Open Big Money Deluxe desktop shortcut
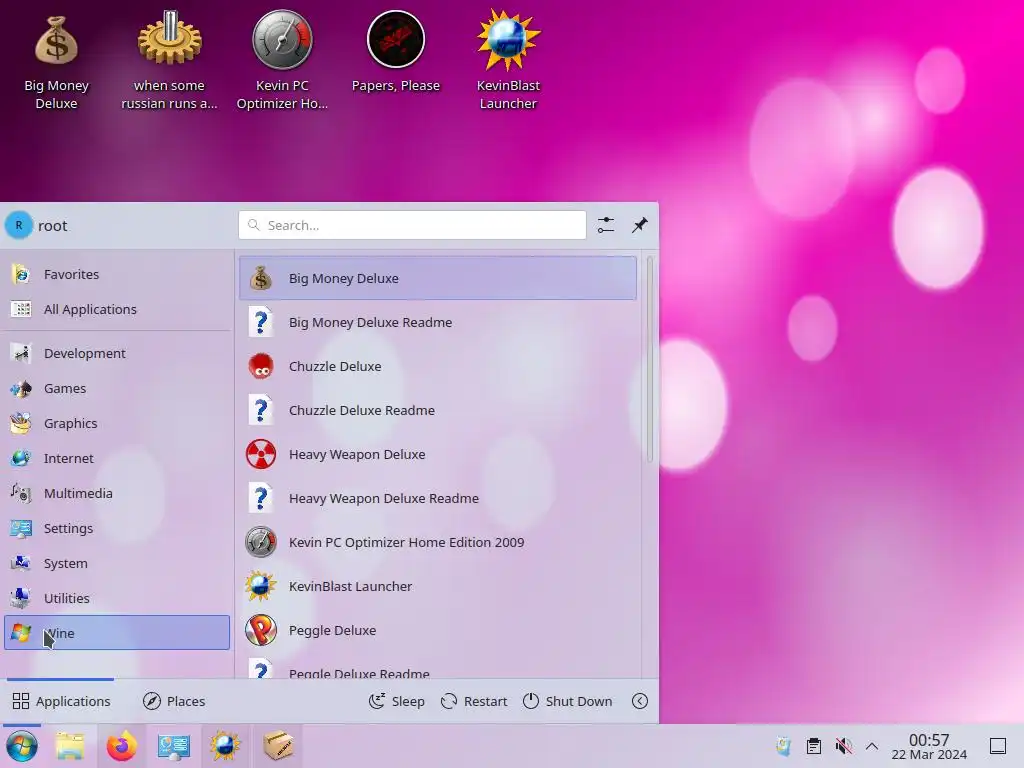The width and height of the screenshot is (1024, 768). 56,62
